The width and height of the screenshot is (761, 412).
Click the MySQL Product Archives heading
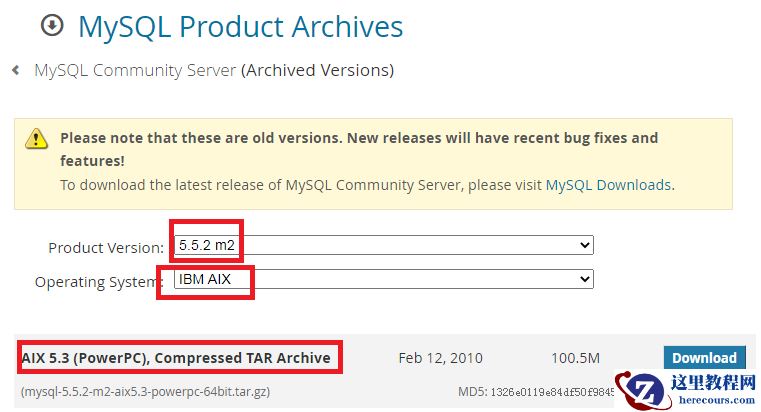pos(241,27)
